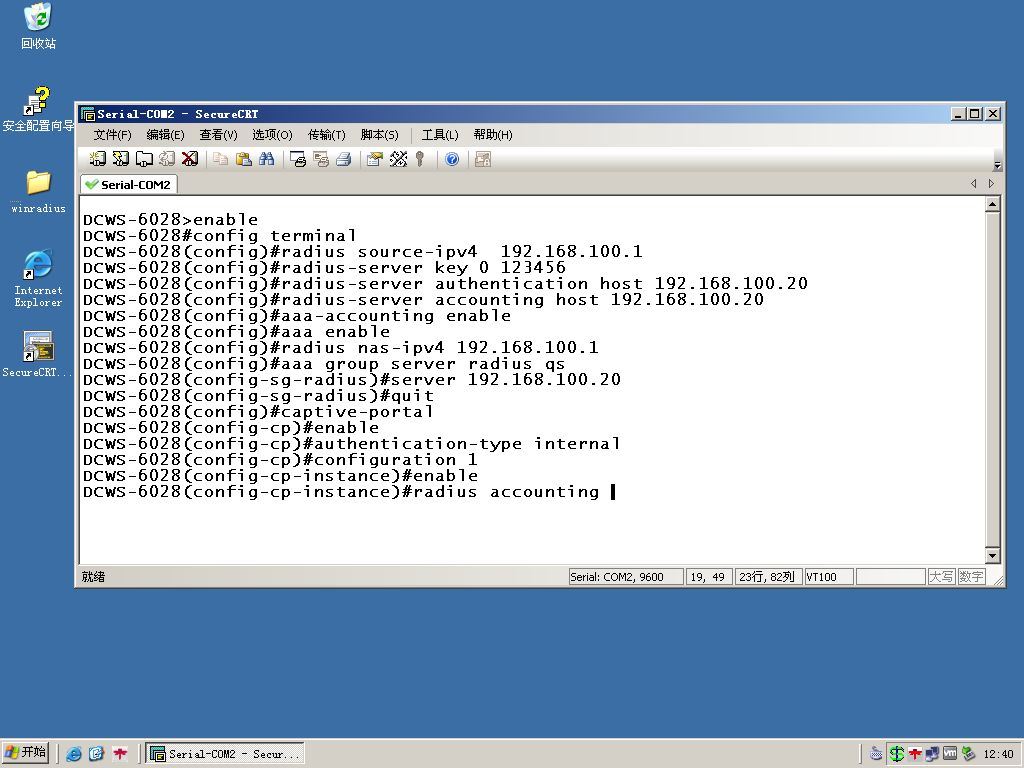Click the Connect in Tab icon
Viewport: 1024px width, 768px height.
[144, 159]
